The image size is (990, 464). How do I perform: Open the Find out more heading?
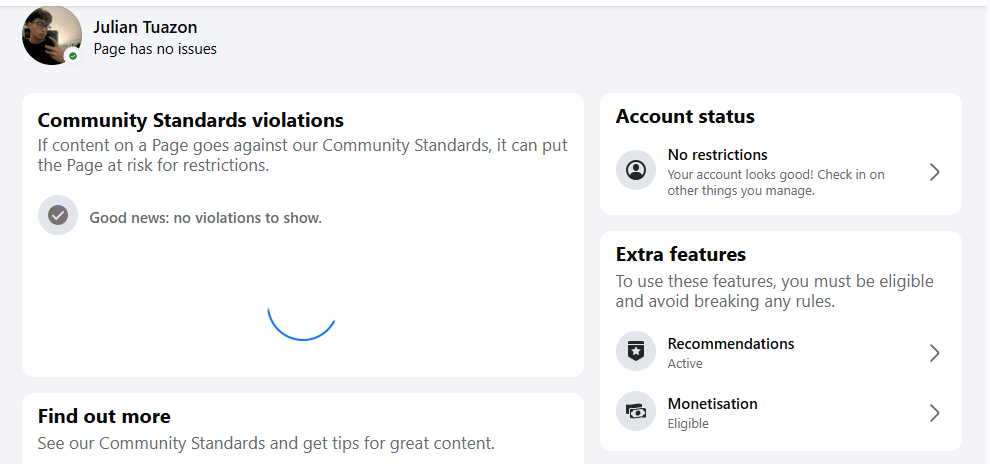click(x=104, y=416)
